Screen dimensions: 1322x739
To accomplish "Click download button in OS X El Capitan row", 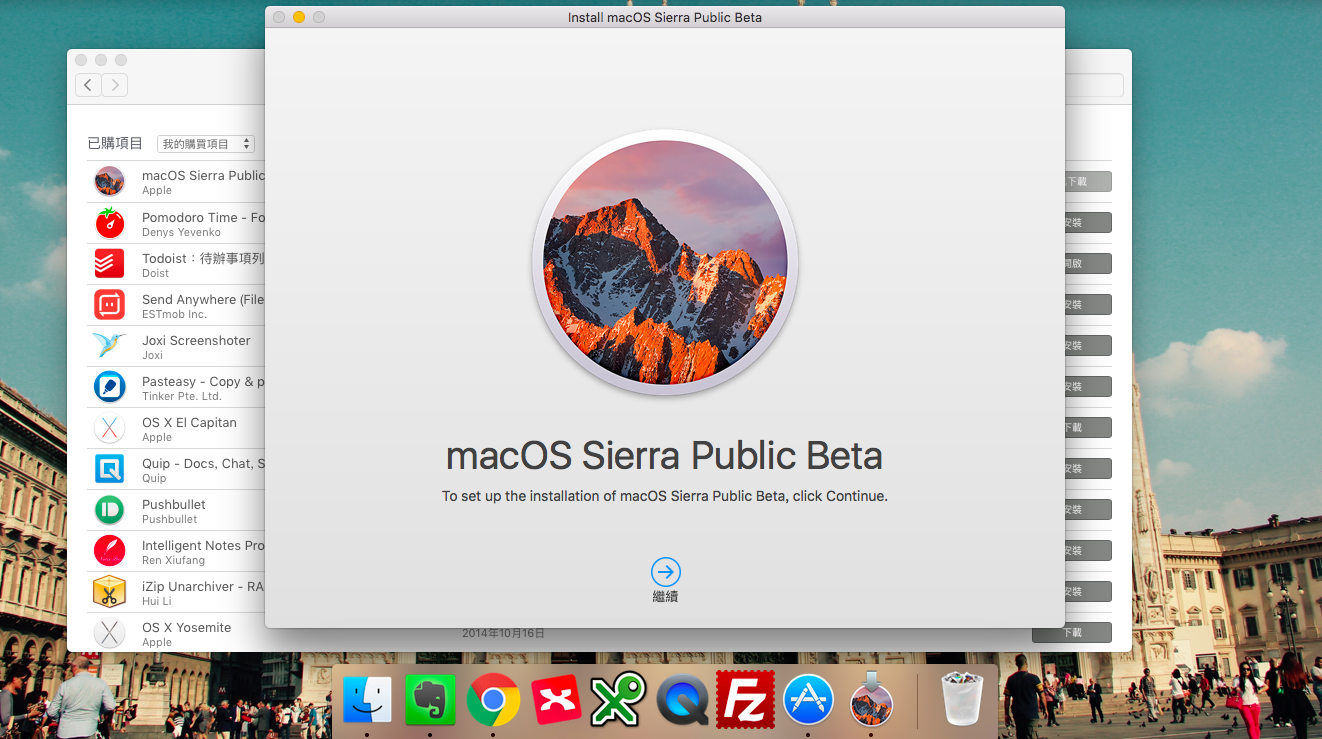I will coord(1088,428).
